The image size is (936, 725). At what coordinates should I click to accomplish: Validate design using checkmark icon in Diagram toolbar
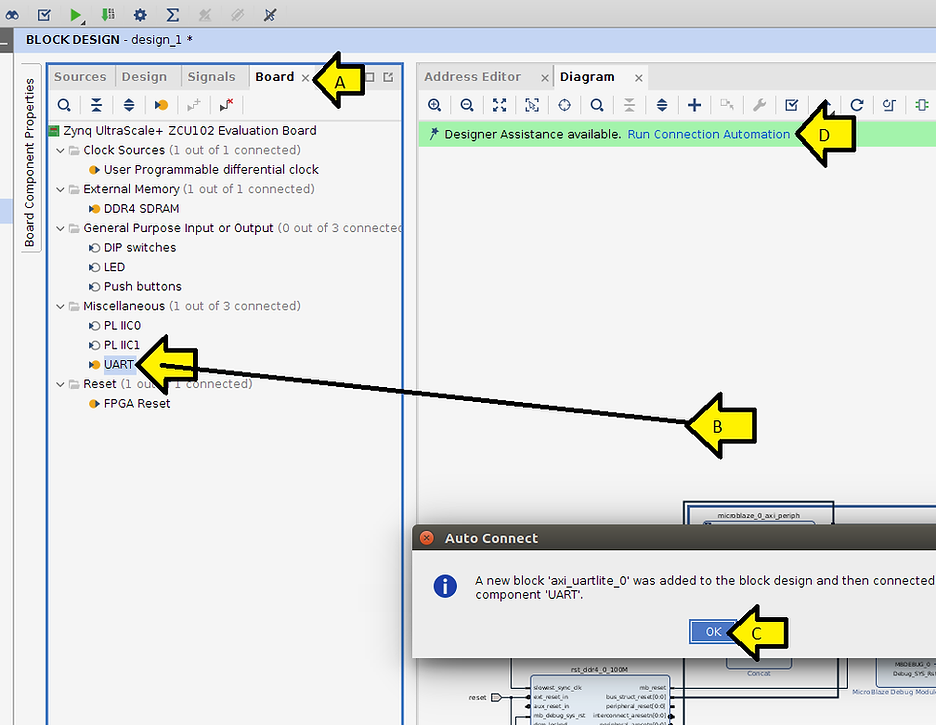coord(791,105)
